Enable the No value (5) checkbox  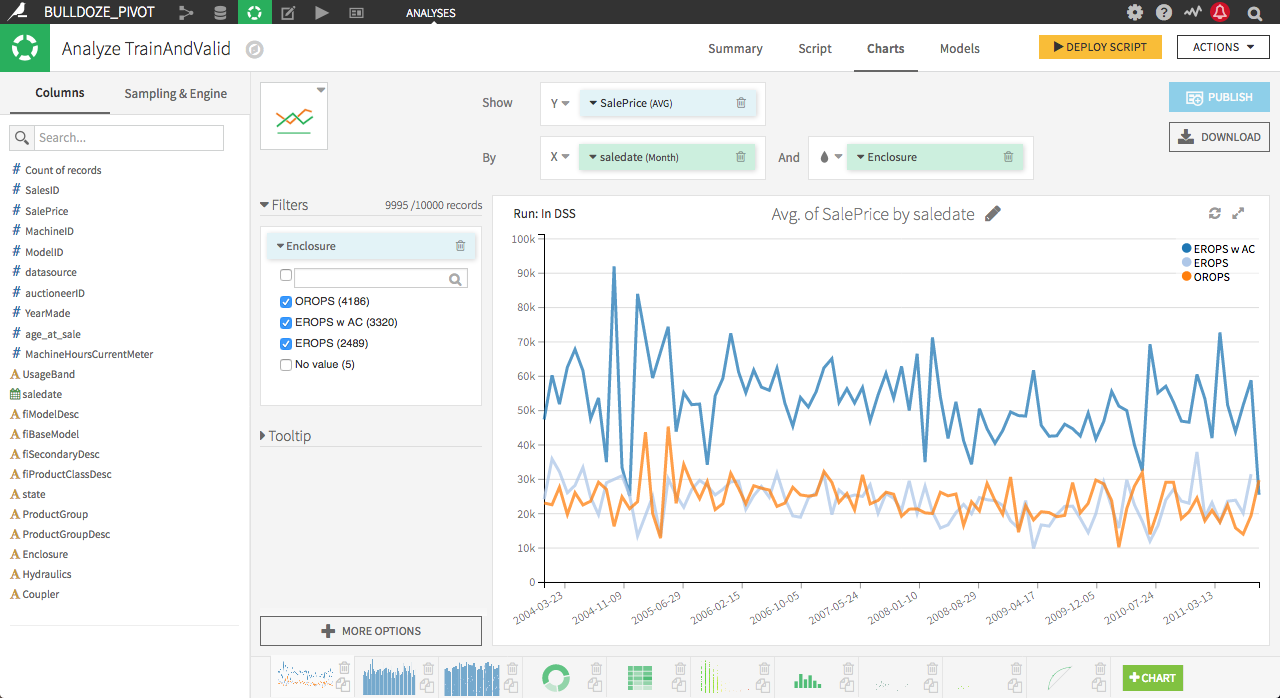click(x=287, y=365)
